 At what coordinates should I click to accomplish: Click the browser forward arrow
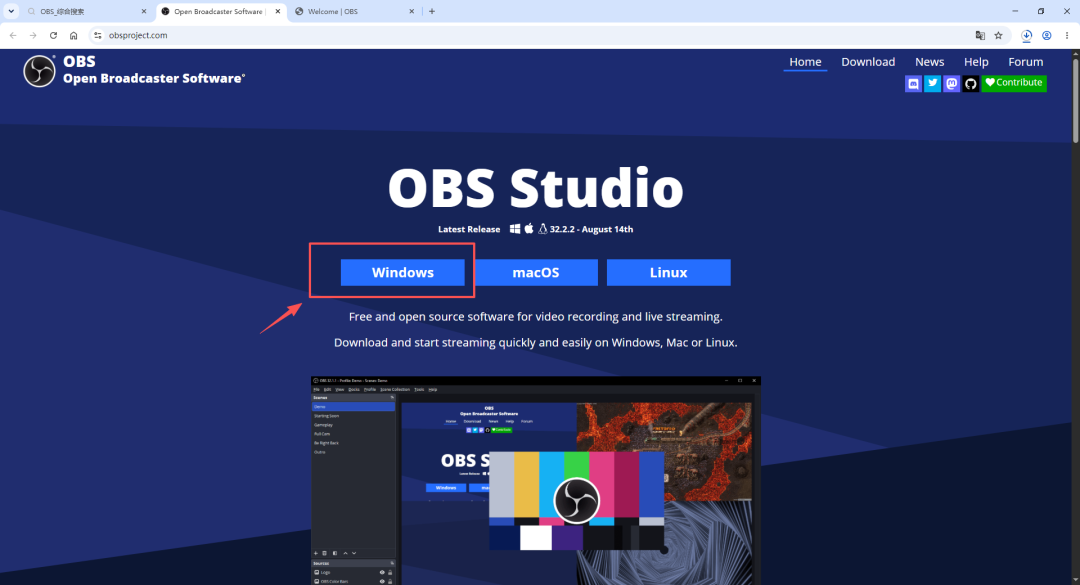[x=33, y=35]
